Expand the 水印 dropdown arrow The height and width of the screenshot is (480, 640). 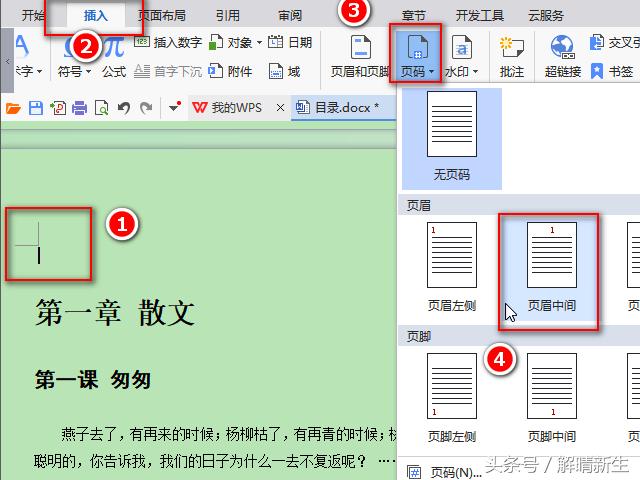point(475,72)
